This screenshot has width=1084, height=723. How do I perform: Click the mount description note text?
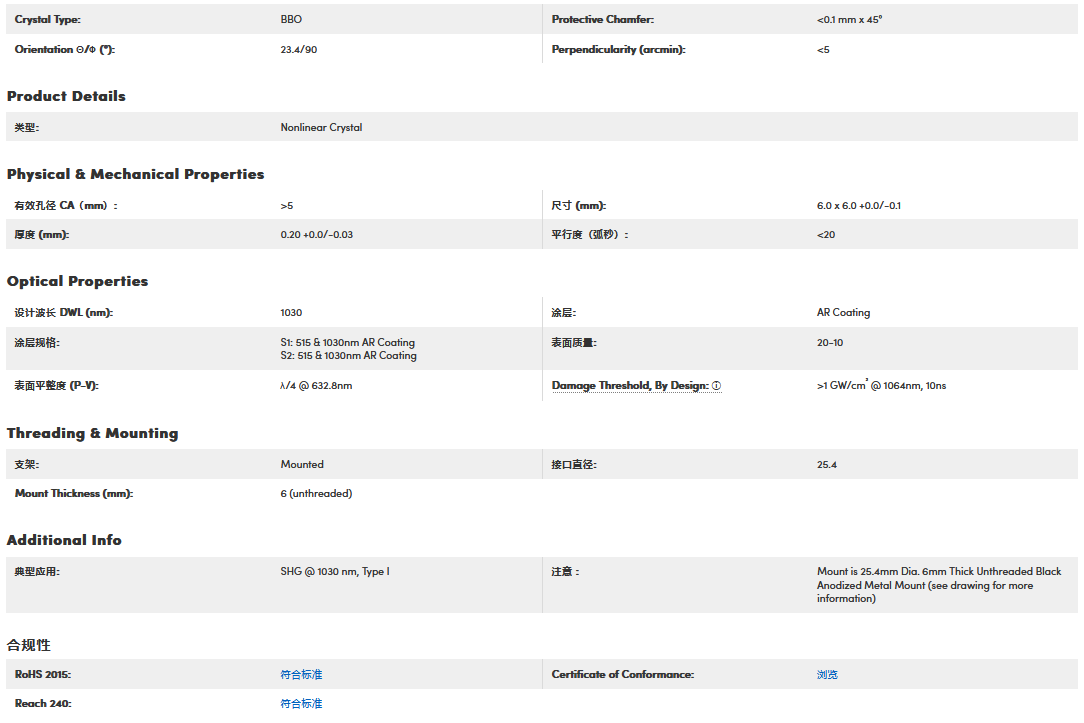pyautogui.click(x=938, y=585)
